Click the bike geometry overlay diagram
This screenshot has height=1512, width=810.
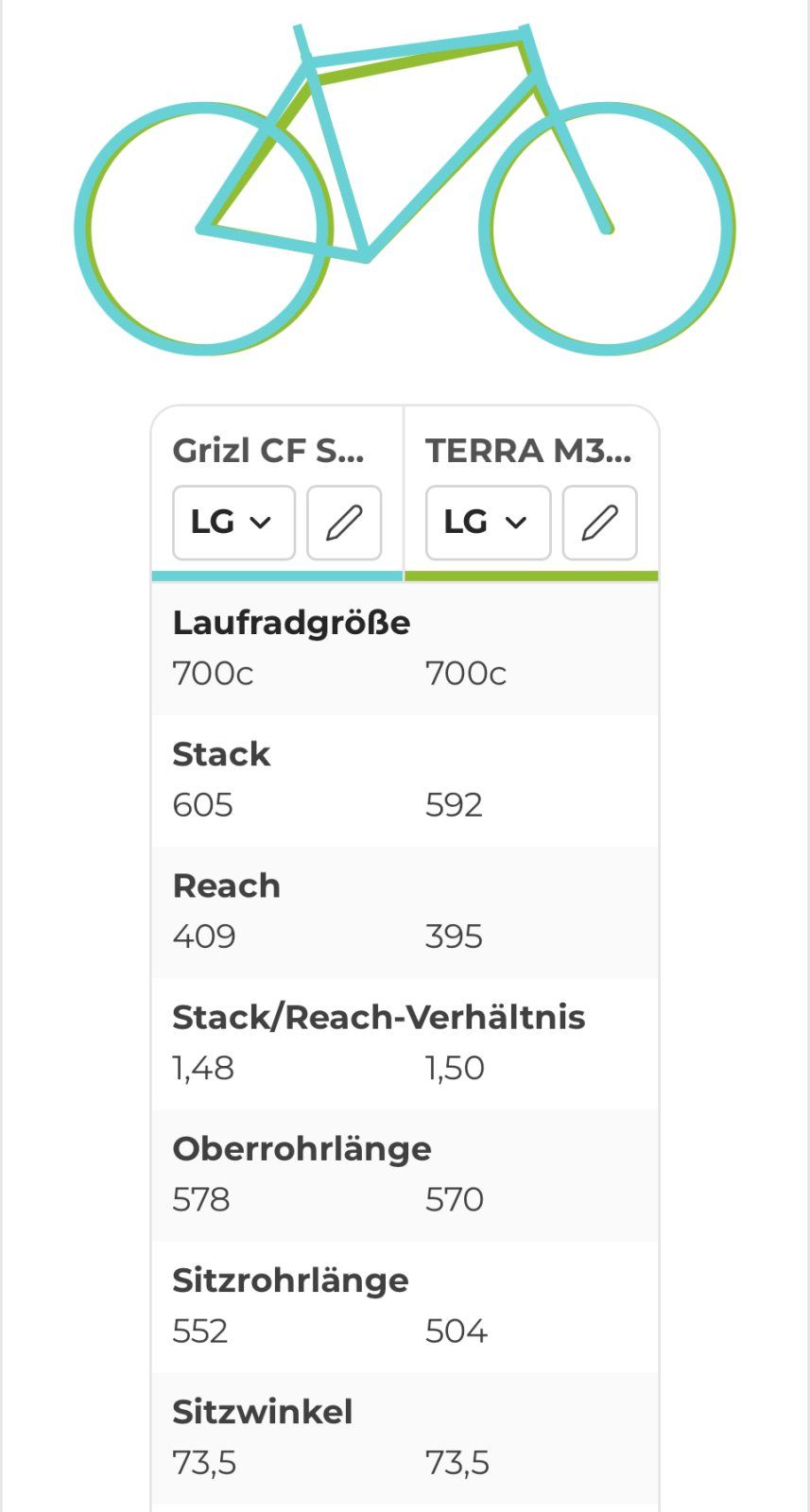(405, 189)
